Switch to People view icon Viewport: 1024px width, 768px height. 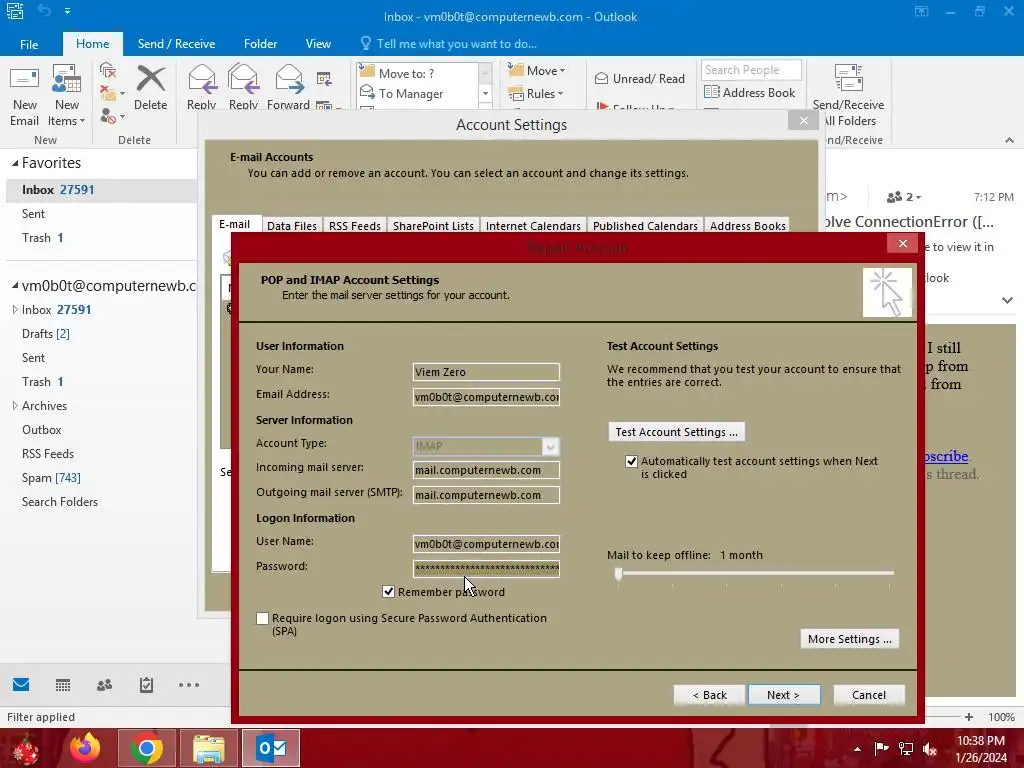tap(104, 684)
